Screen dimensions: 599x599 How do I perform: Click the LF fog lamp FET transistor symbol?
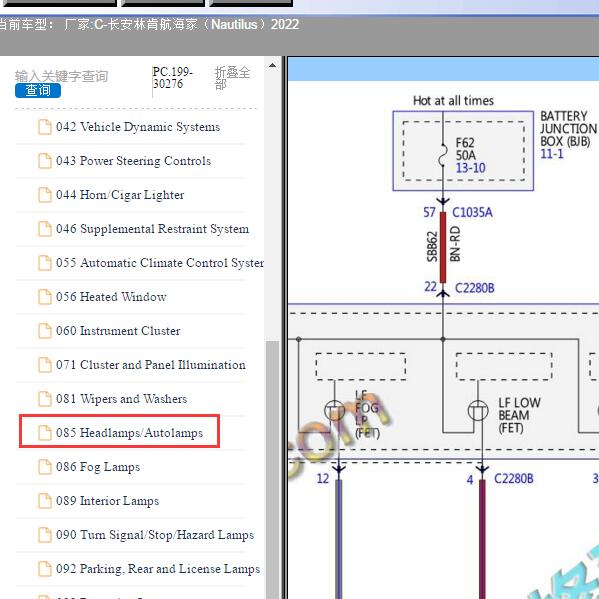(x=334, y=411)
